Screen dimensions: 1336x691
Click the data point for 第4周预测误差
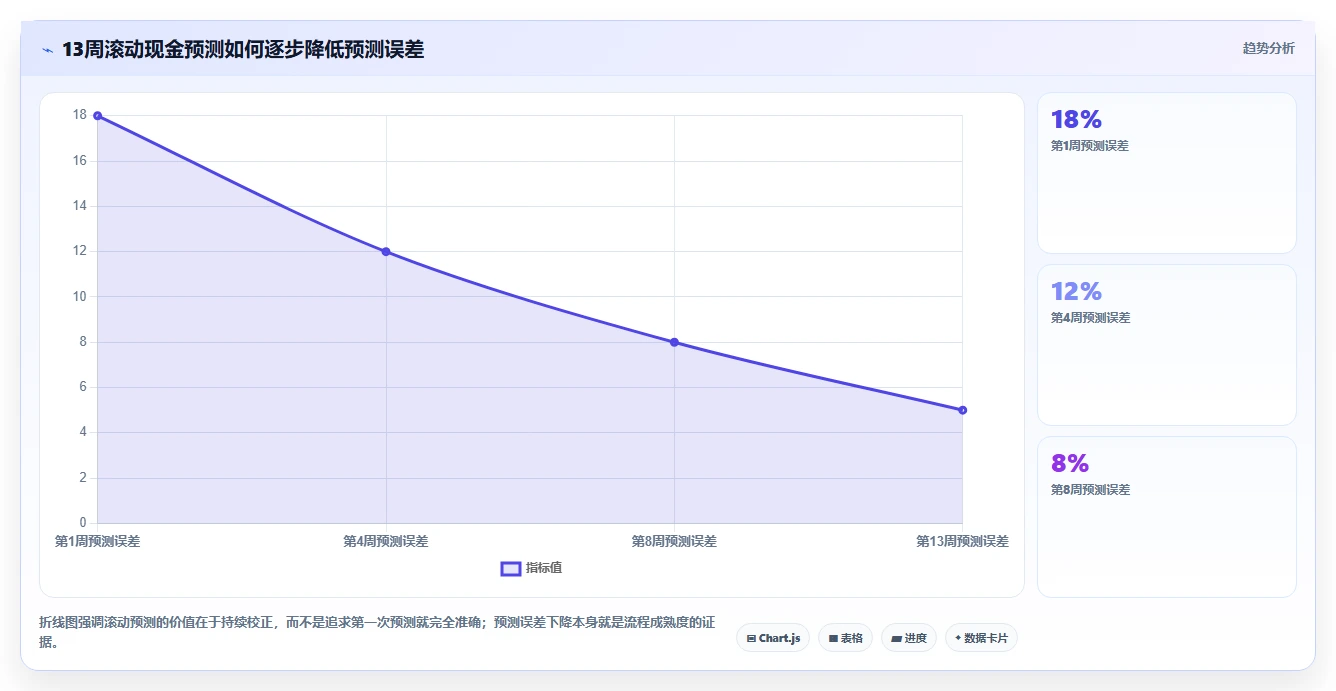[x=386, y=252]
